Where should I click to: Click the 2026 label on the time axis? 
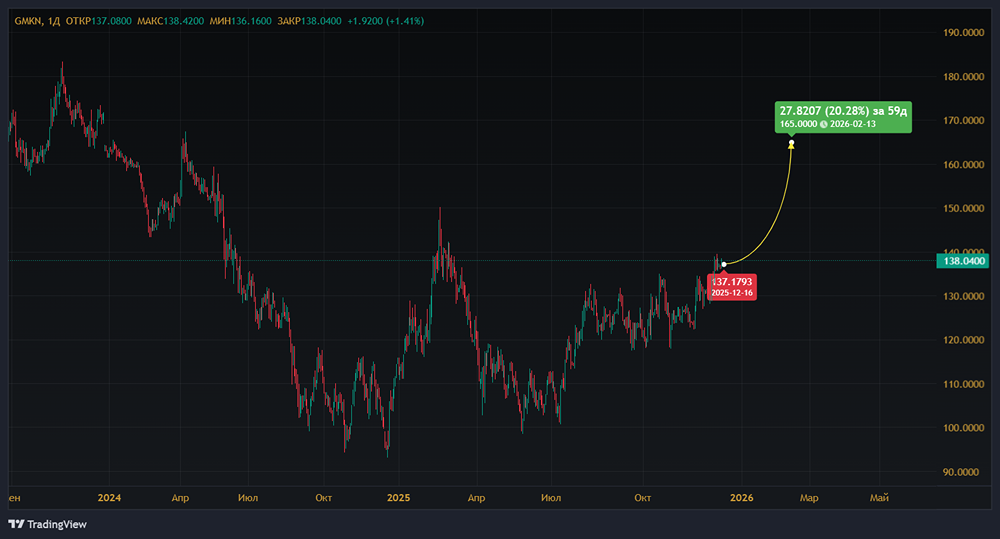click(x=741, y=497)
